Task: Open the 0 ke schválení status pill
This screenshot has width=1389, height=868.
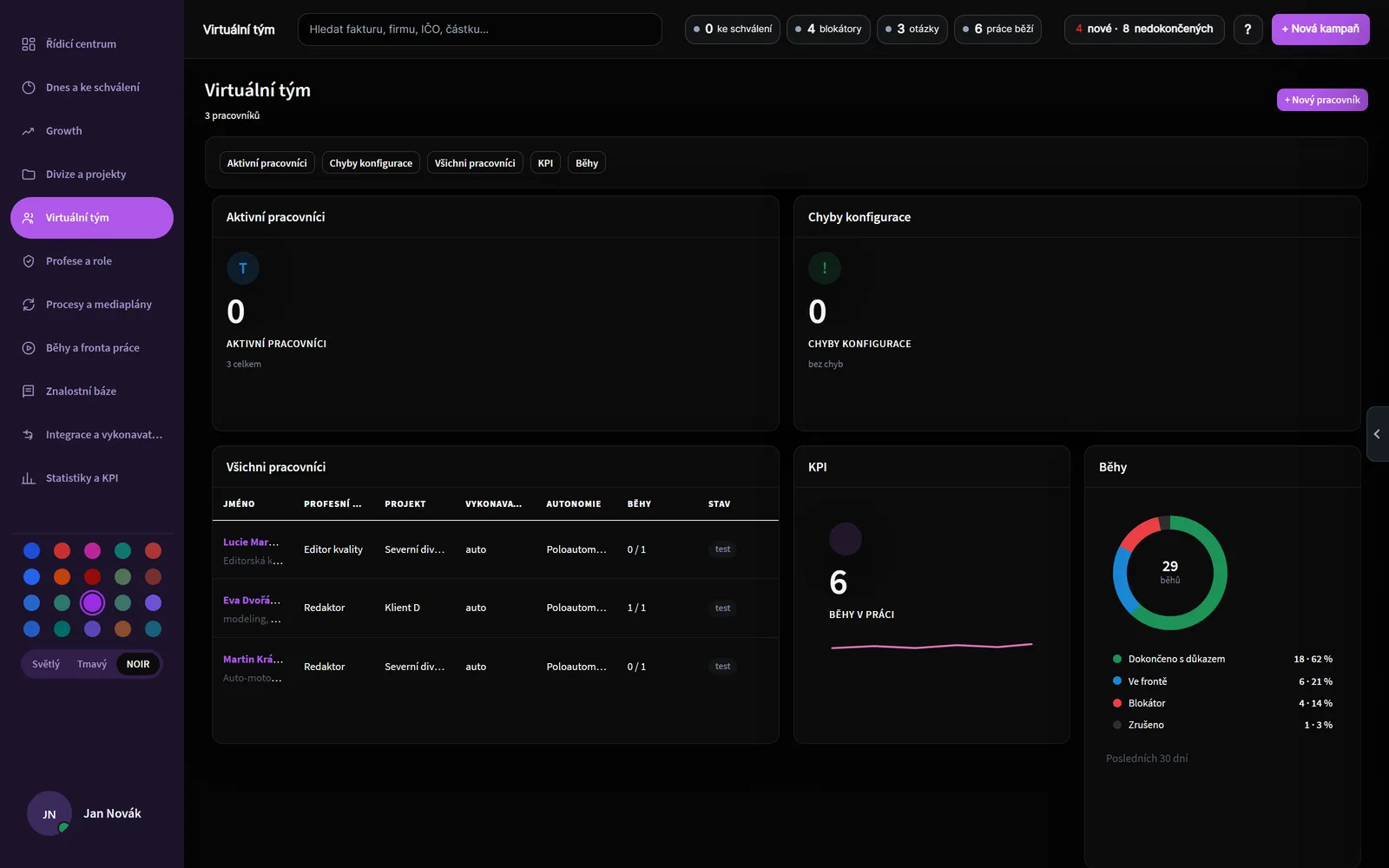Action: click(x=733, y=30)
